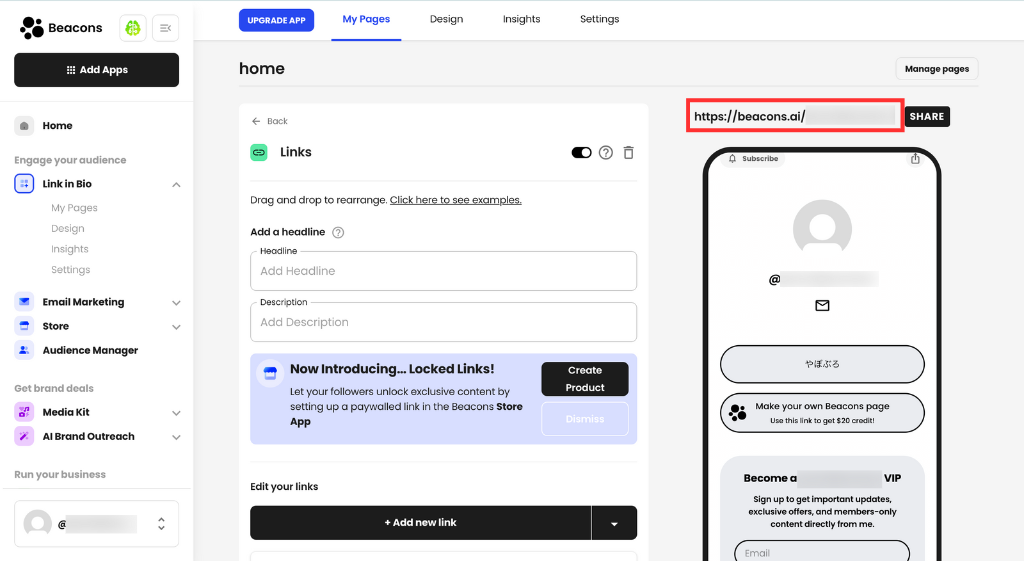Collapse the Link in Bio section
Image resolution: width=1024 pixels, height=561 pixels.
pyautogui.click(x=176, y=185)
